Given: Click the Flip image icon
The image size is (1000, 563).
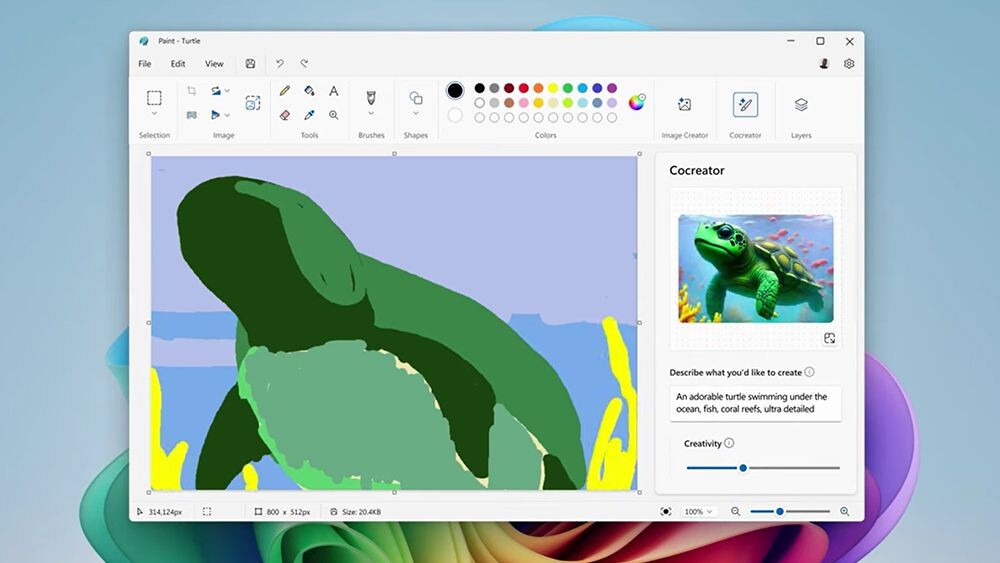Looking at the screenshot, I should [216, 115].
